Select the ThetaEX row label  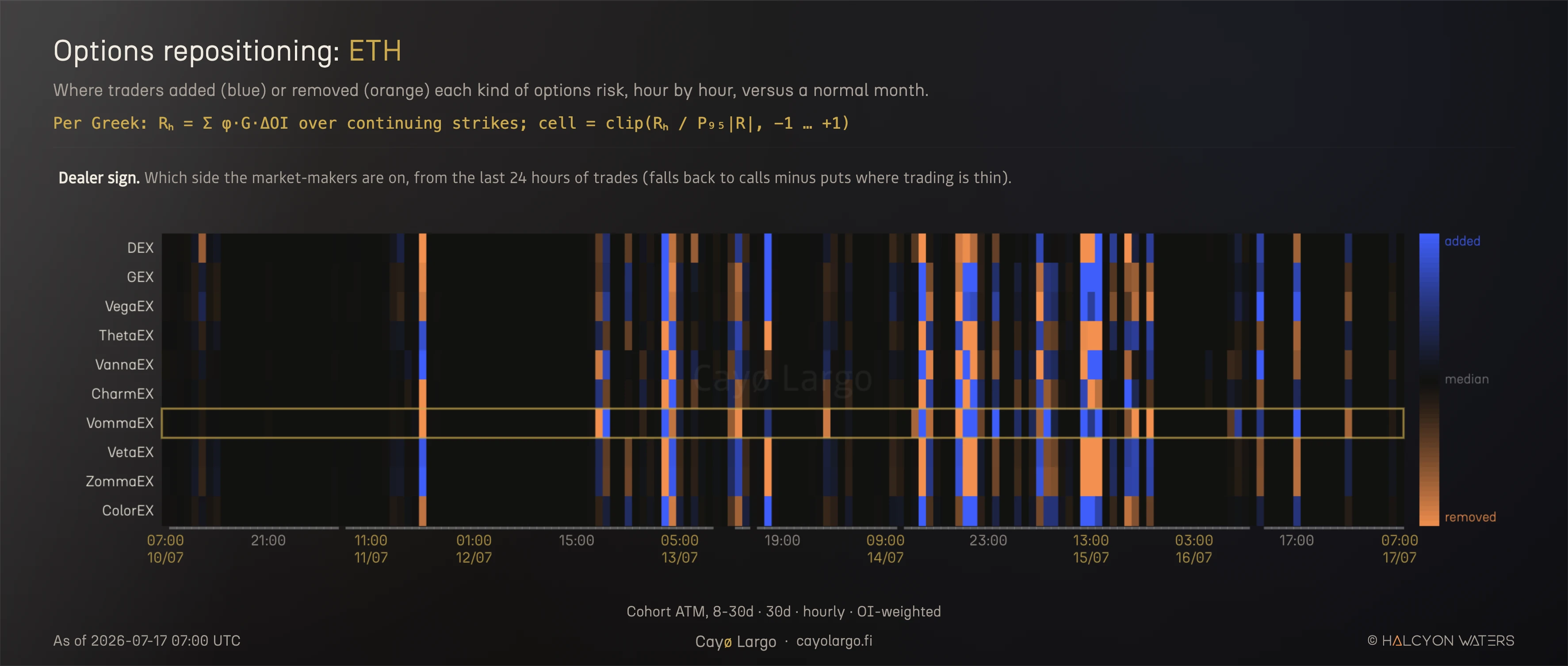click(126, 336)
